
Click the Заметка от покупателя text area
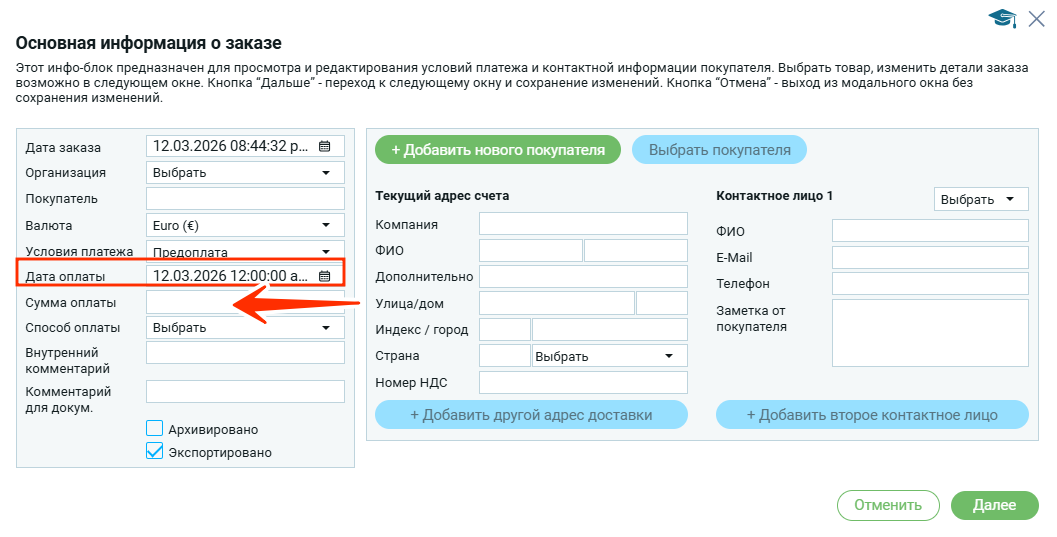[930, 333]
